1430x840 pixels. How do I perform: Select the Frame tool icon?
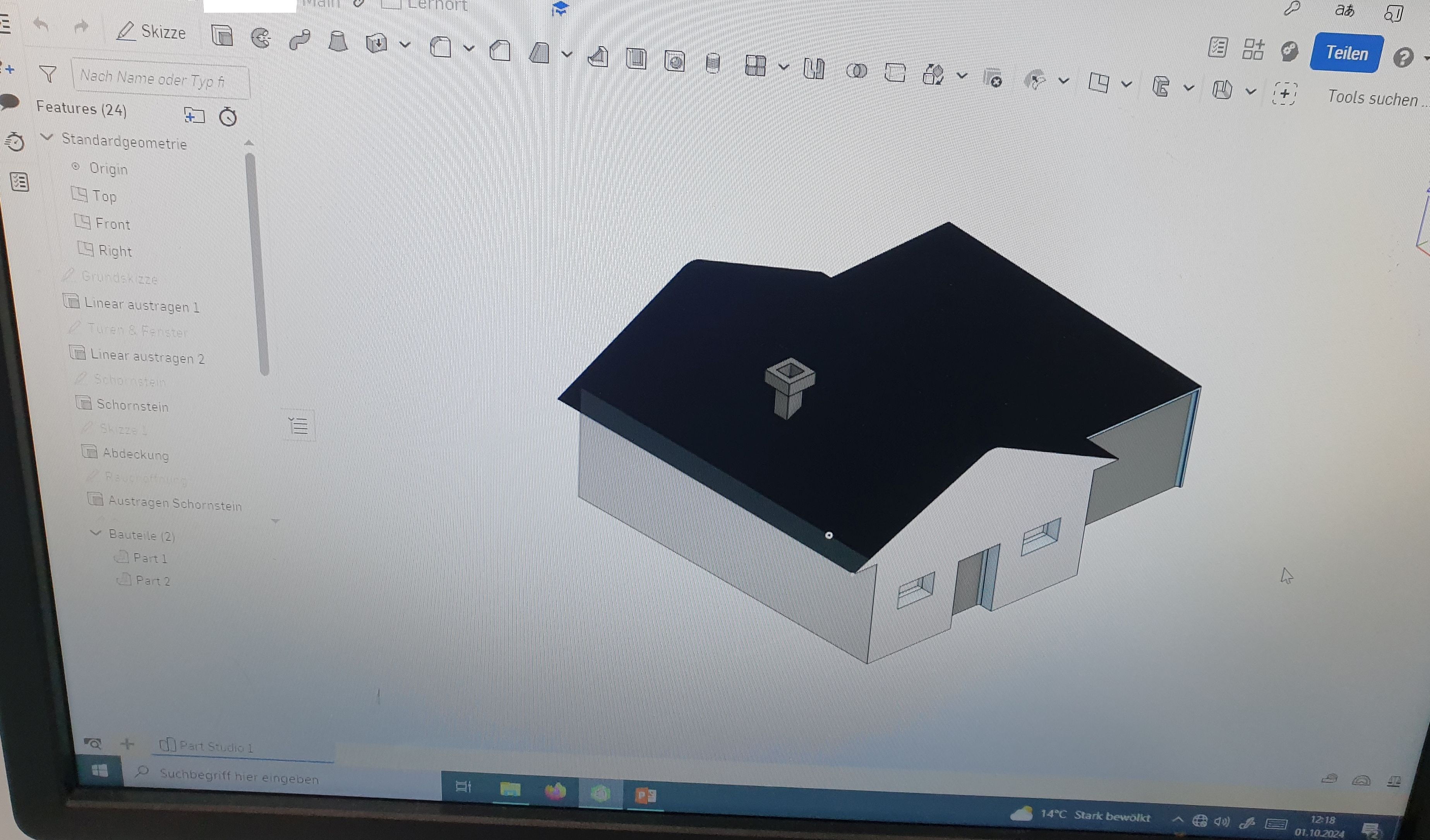pos(1161,87)
